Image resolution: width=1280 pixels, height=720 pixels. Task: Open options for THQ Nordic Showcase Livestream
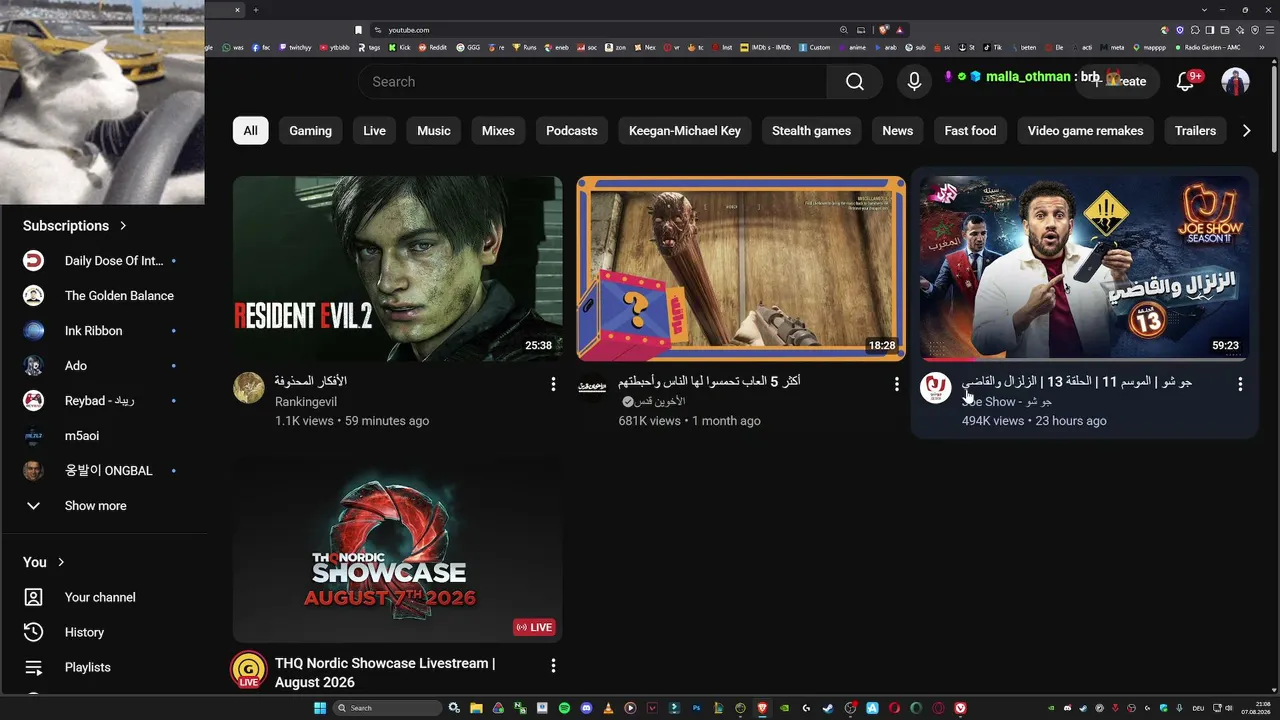[553, 666]
